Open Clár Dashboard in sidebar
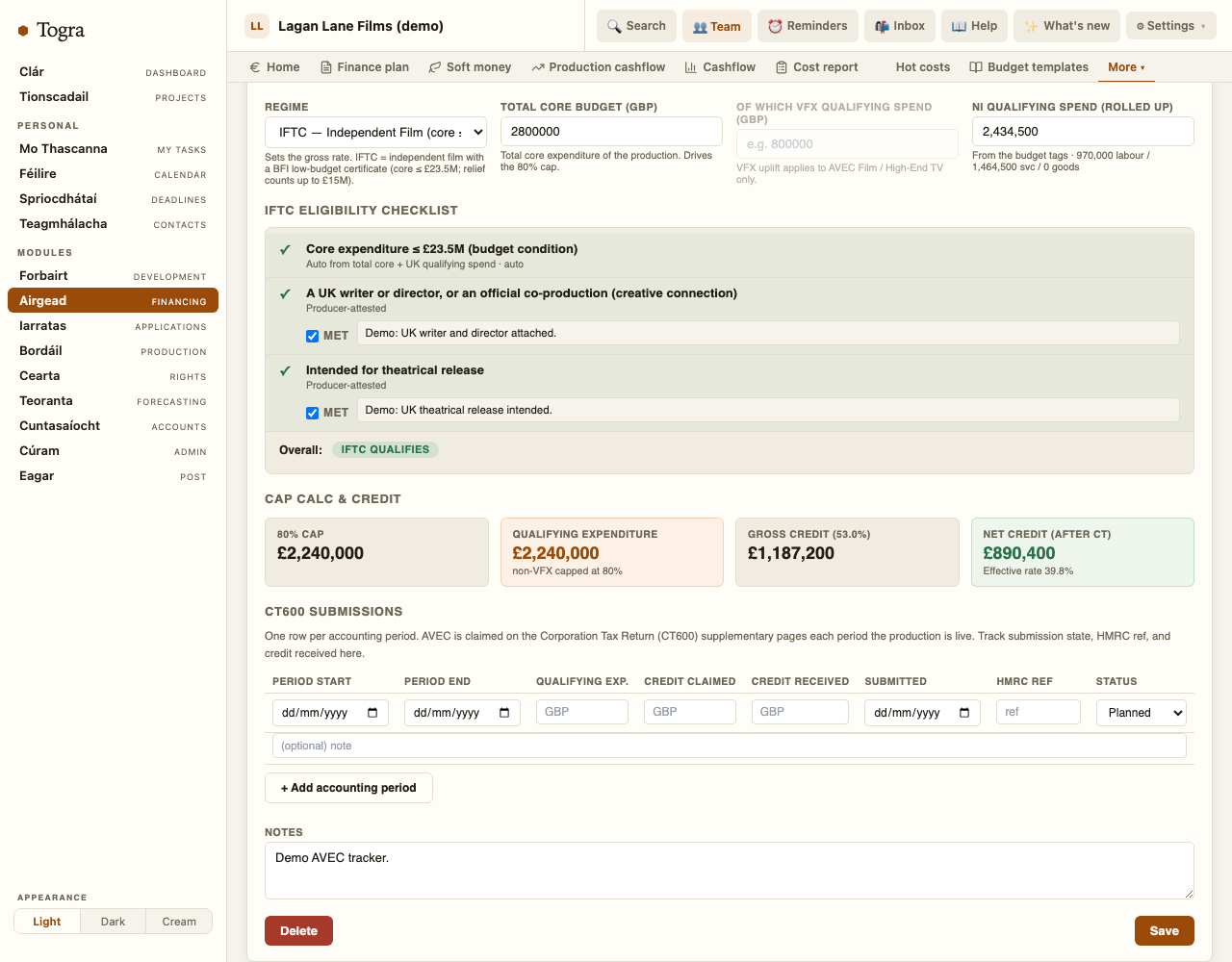This screenshot has height=962, width=1232. point(113,72)
